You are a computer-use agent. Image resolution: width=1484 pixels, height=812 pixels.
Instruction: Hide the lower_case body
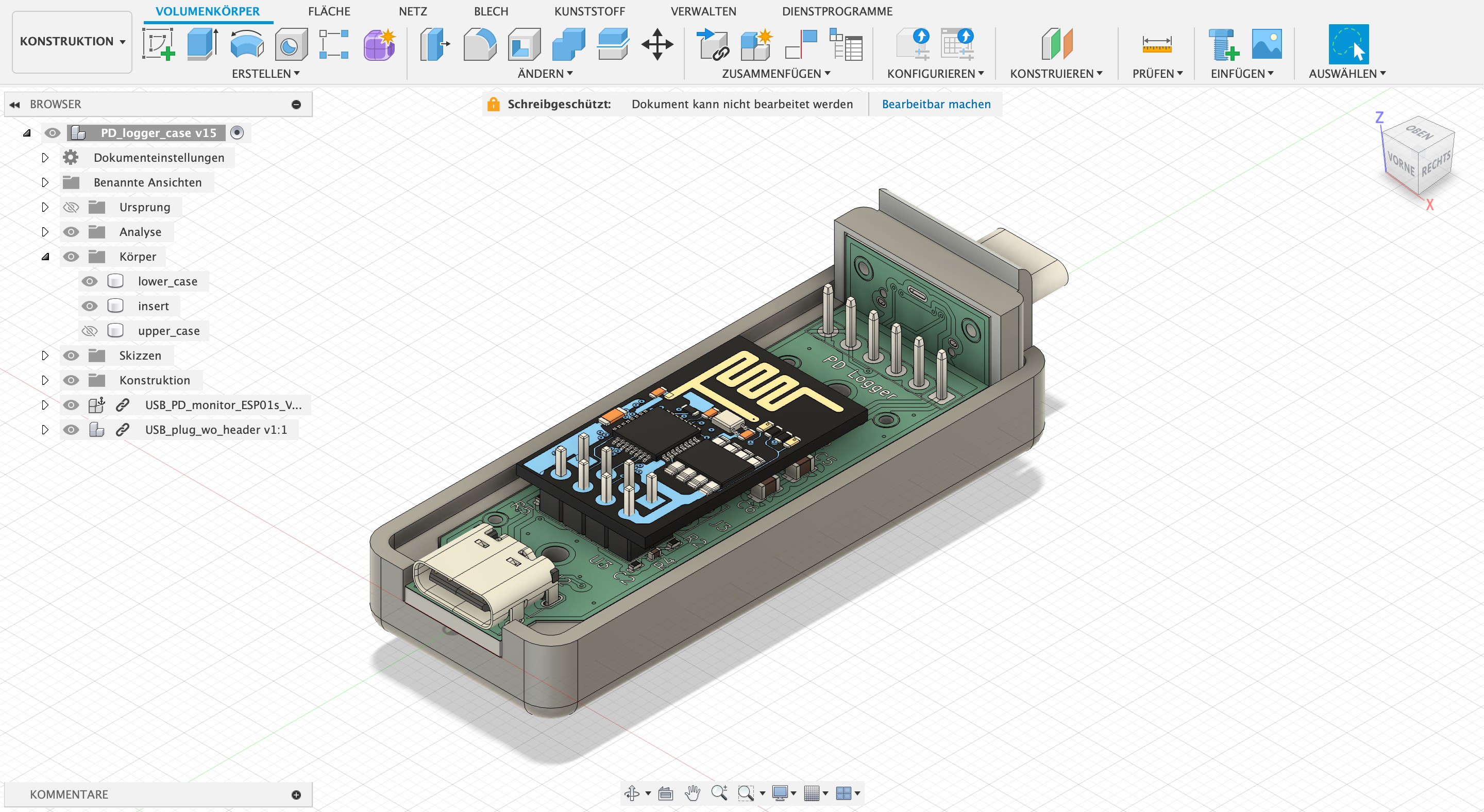pyautogui.click(x=89, y=281)
